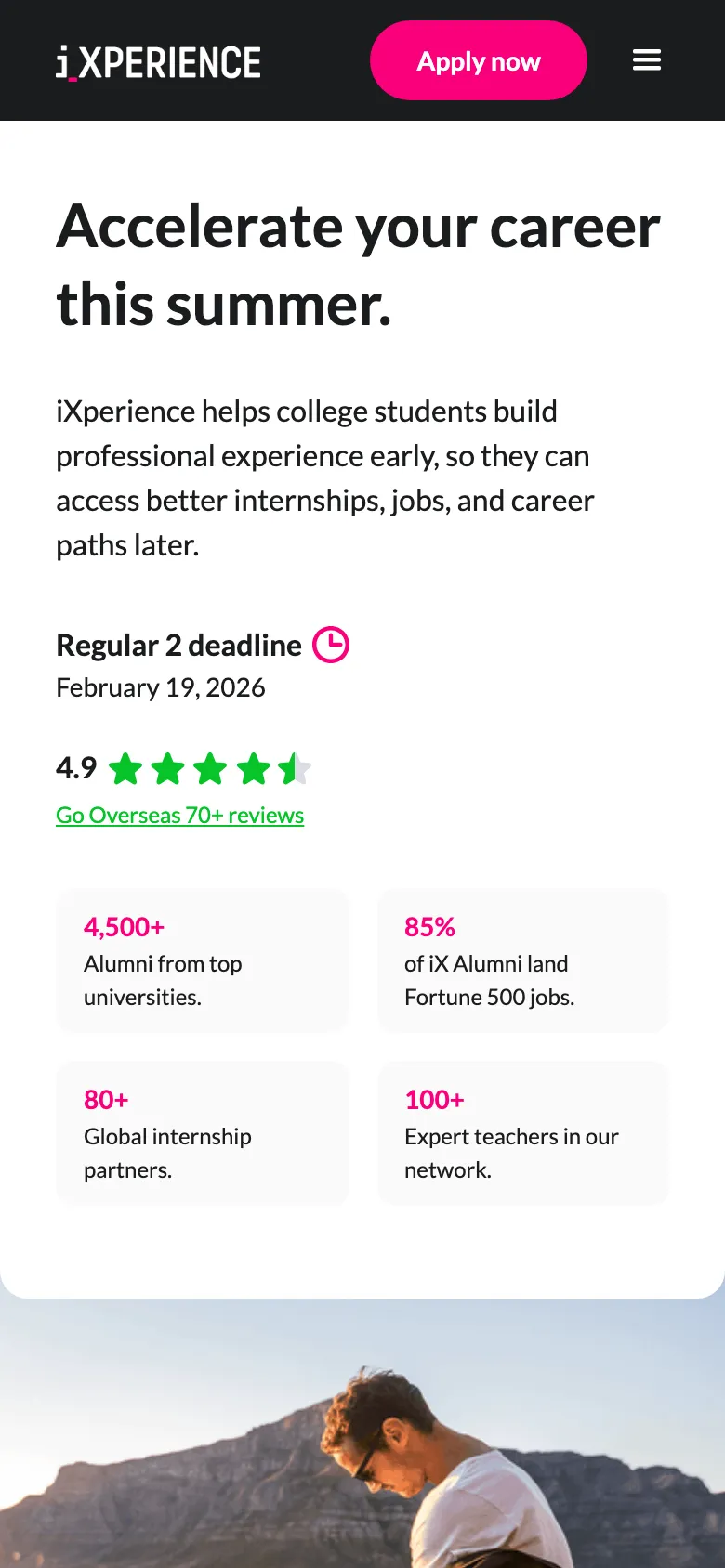Open the hamburger menu icon

click(647, 60)
